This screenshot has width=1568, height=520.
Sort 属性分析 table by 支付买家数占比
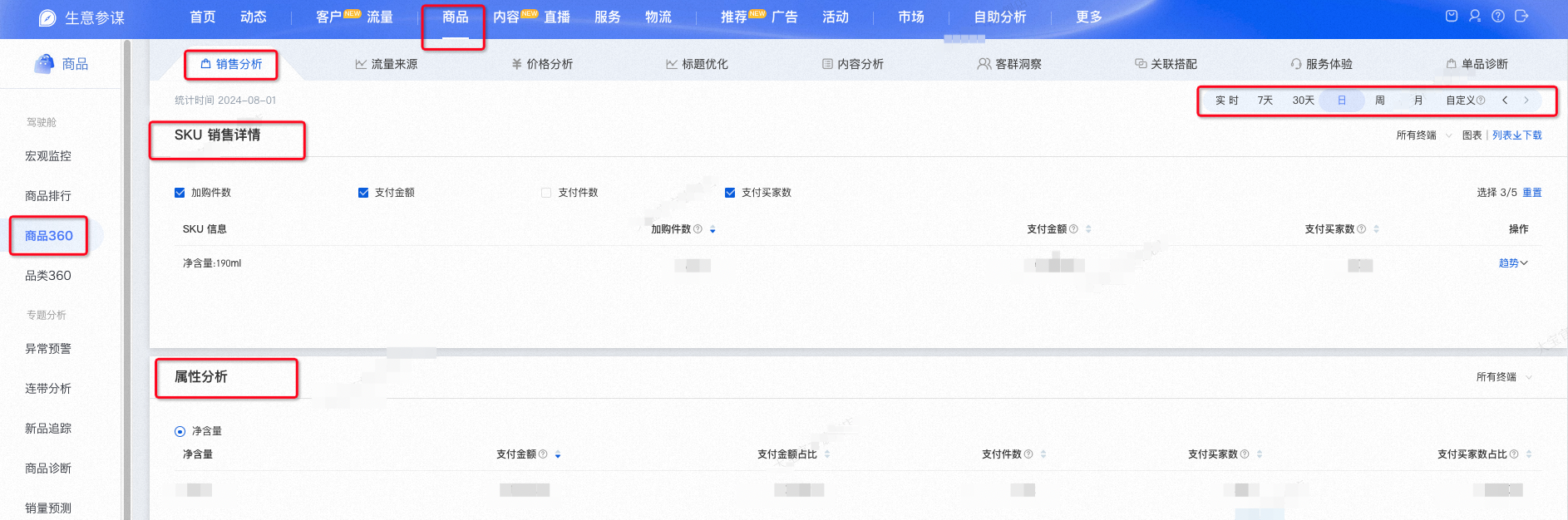tap(1529, 454)
